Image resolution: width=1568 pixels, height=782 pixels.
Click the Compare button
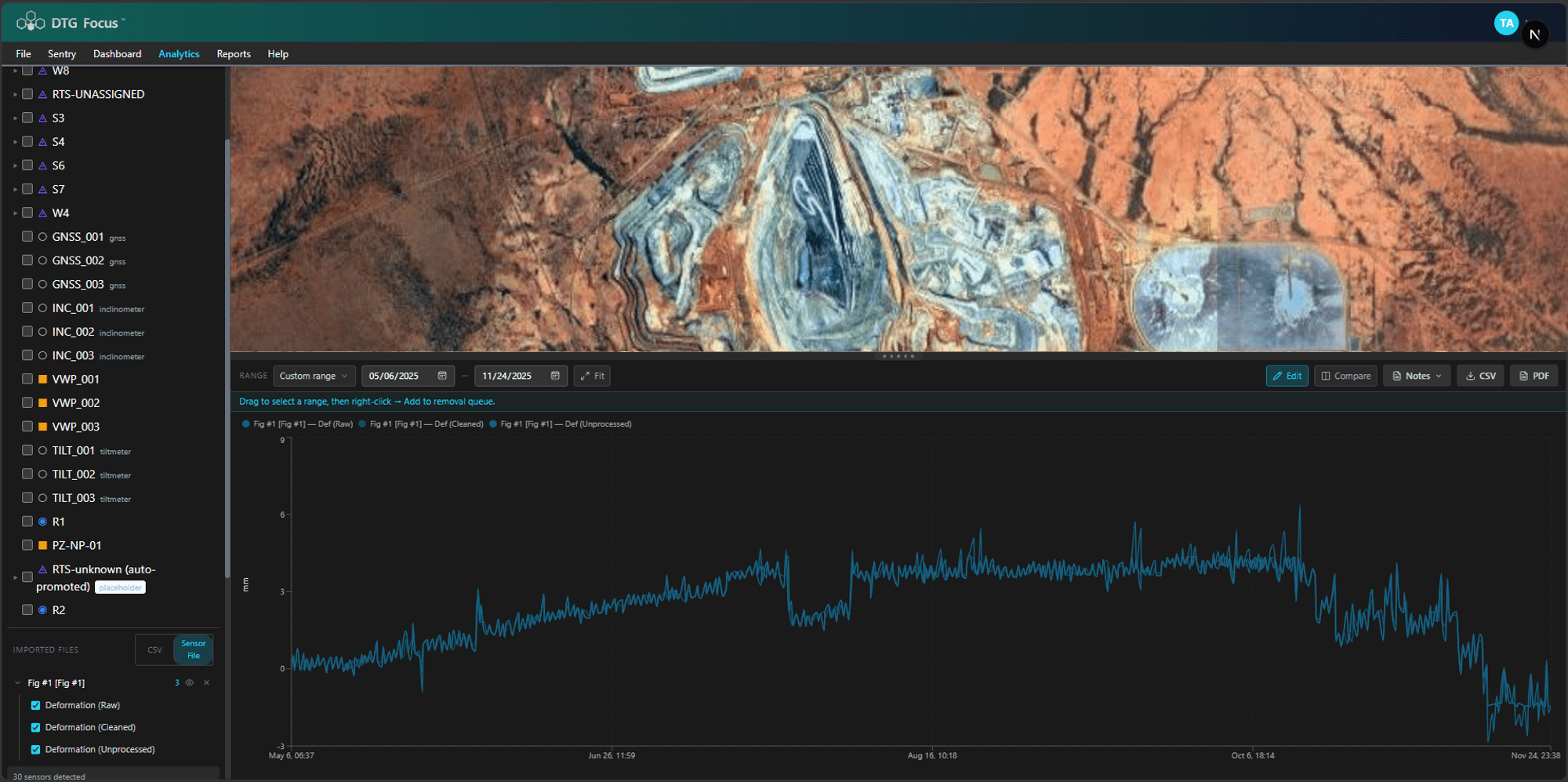tap(1345, 376)
